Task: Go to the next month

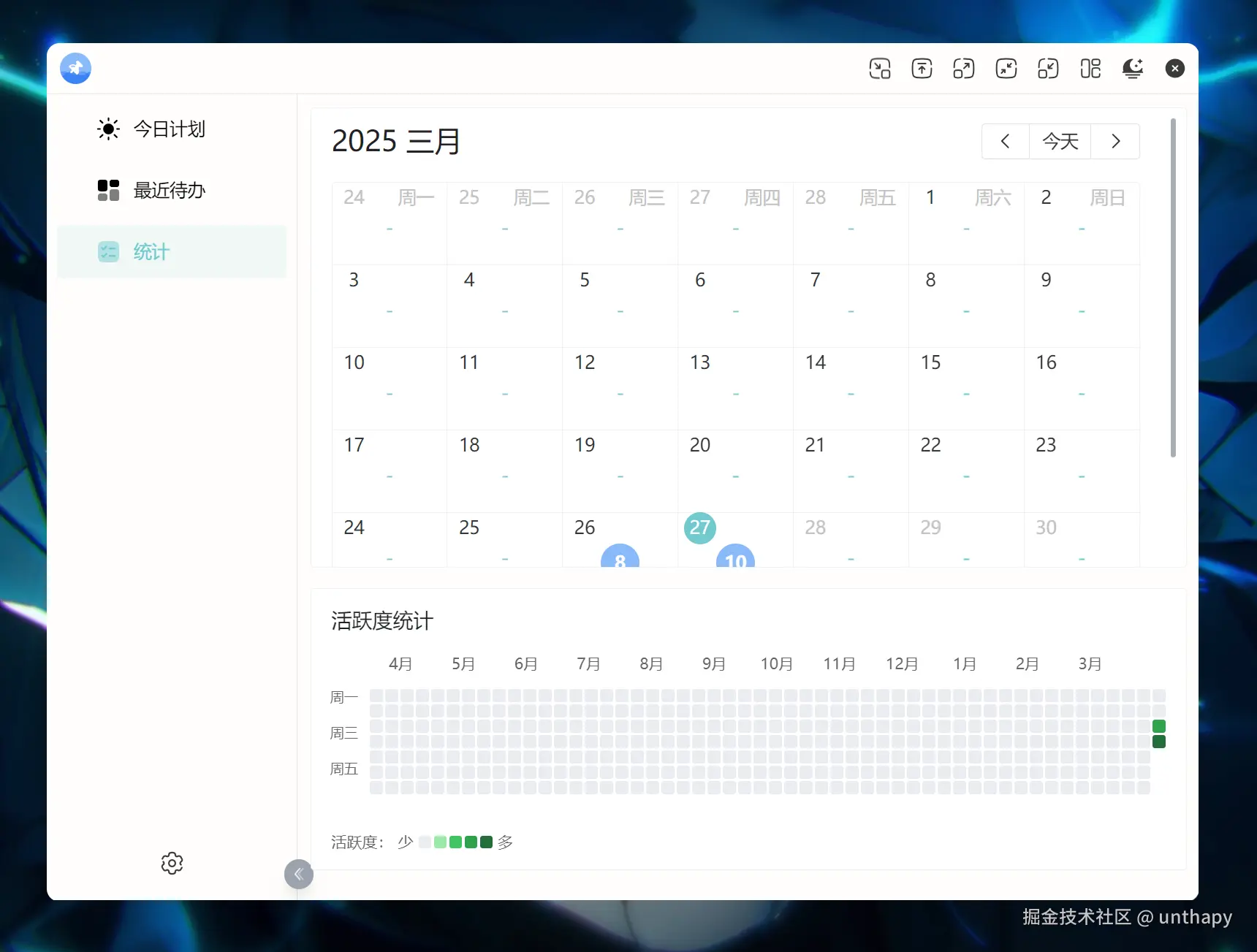Action: [x=1115, y=141]
